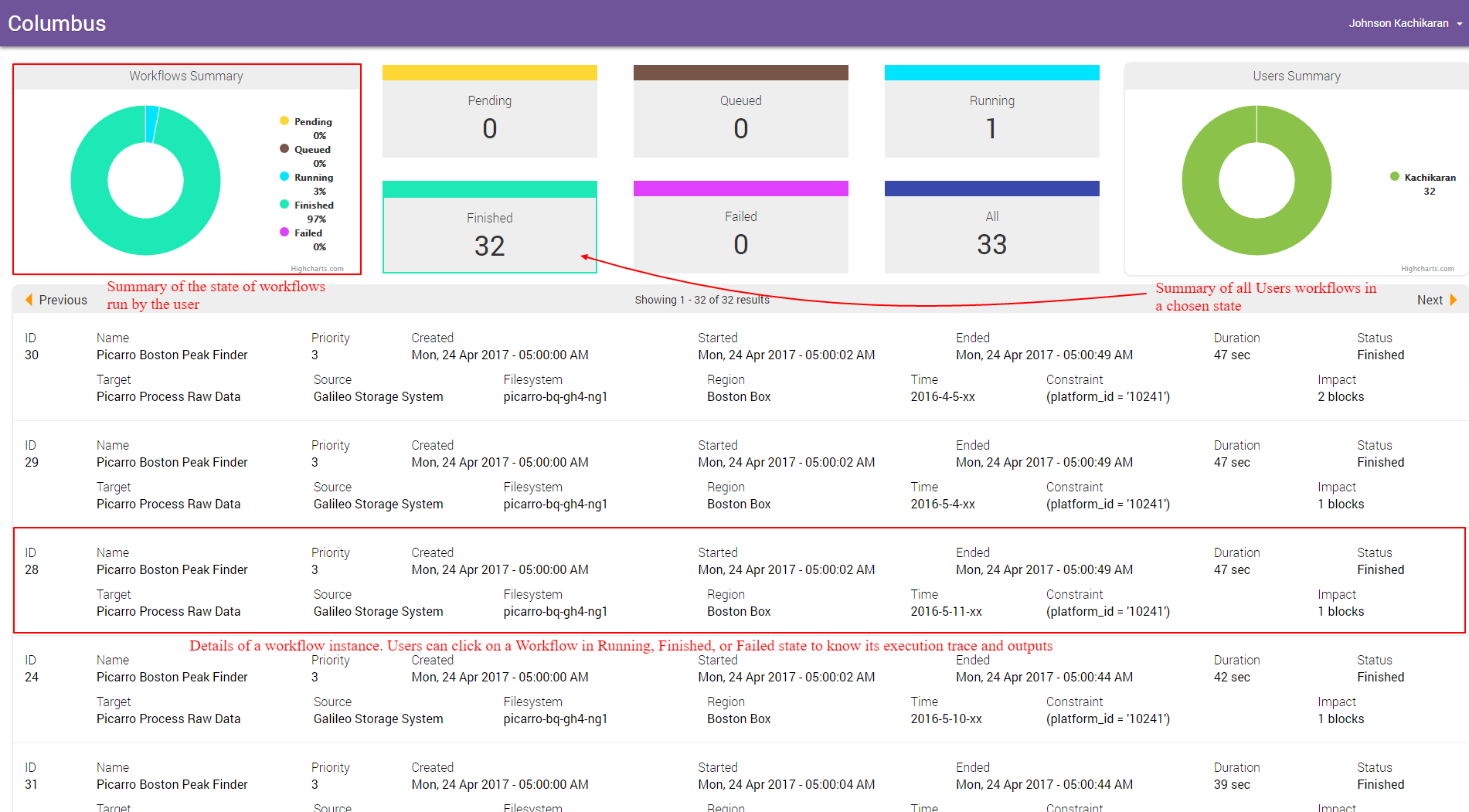Image resolution: width=1469 pixels, height=812 pixels.
Task: Open workflow row with ID 29
Action: 740,474
